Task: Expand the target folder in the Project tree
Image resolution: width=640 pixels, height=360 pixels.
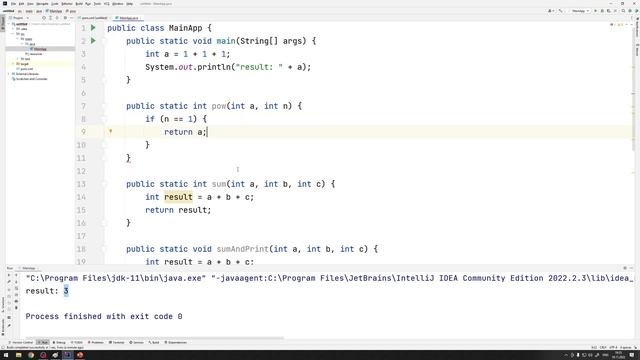Action: pyautogui.click(x=13, y=64)
